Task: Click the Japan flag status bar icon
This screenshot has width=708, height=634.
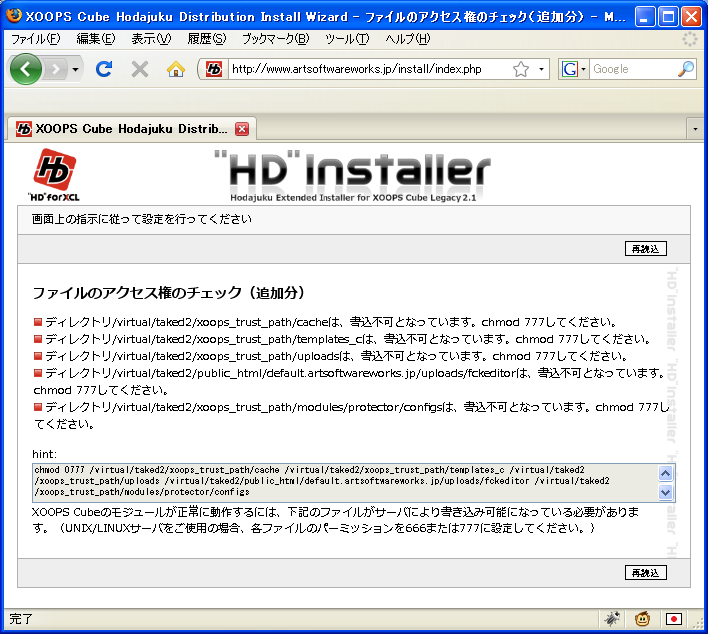Action: pyautogui.click(x=675, y=619)
